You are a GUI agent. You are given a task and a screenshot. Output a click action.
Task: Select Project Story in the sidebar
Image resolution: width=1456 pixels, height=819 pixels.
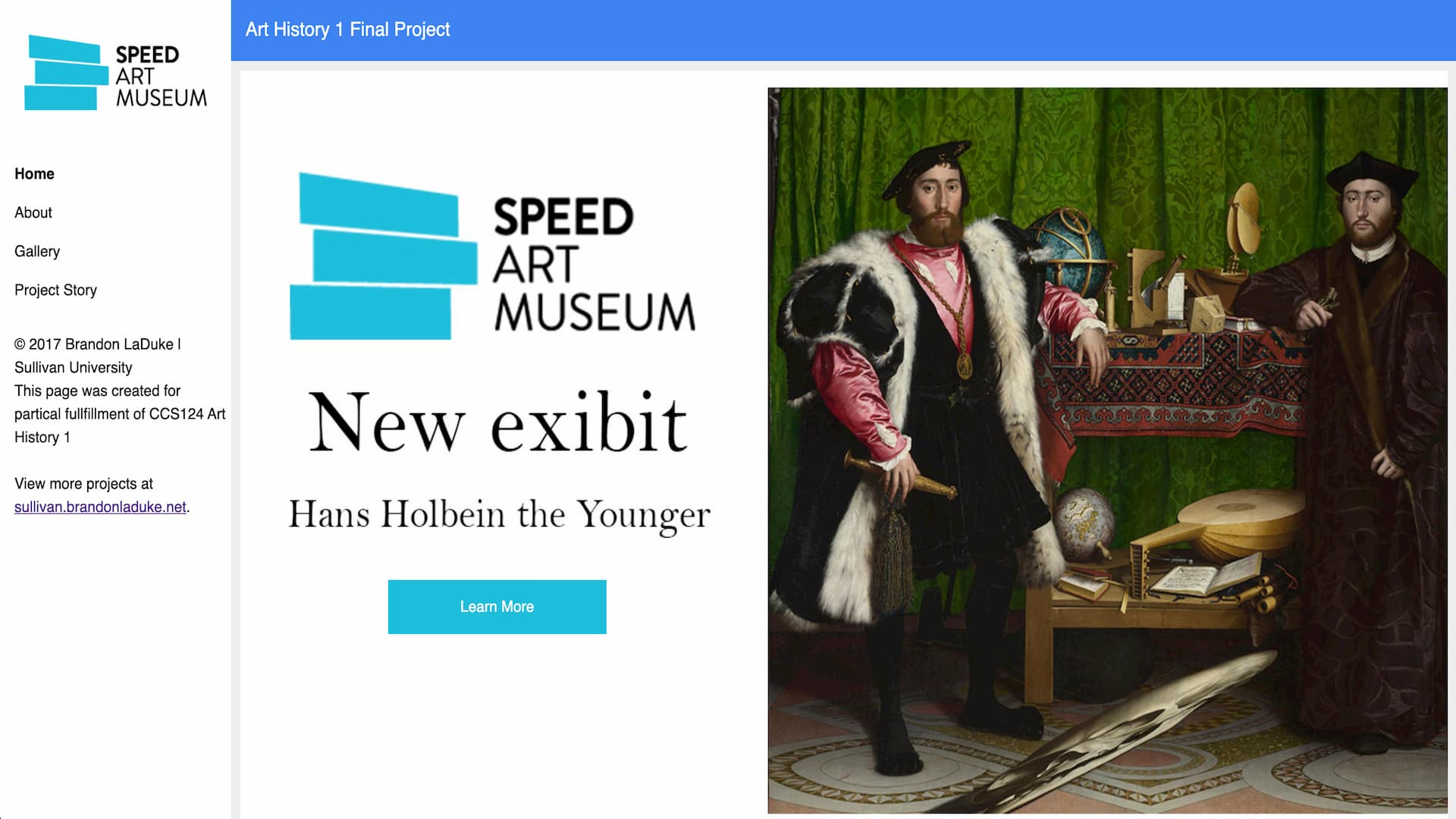point(55,290)
